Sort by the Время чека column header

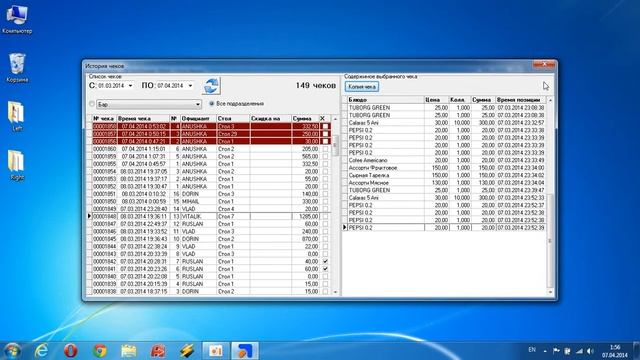pos(143,118)
